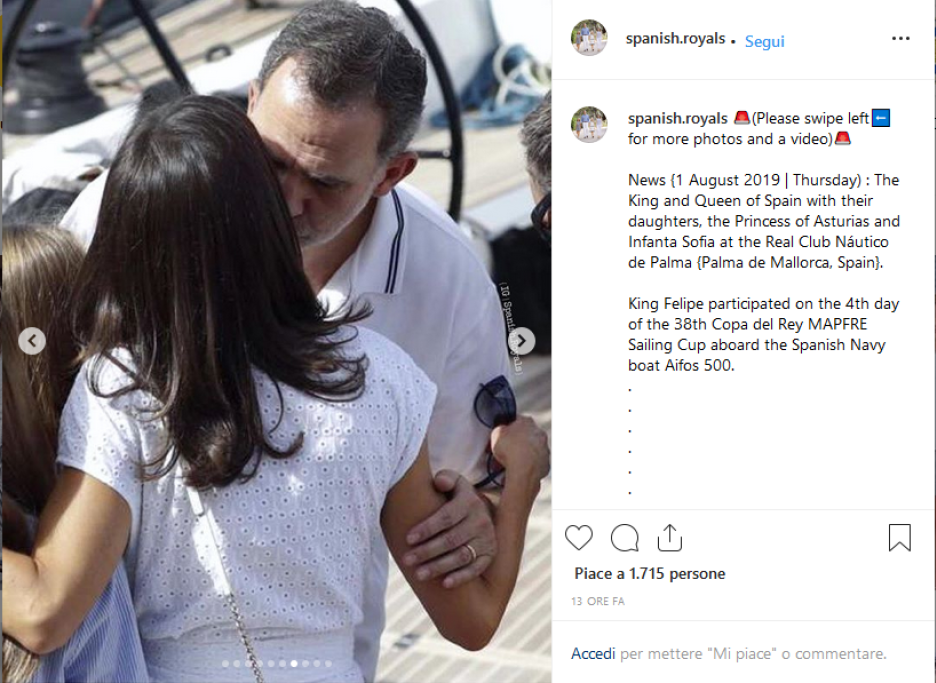Screen dimensions: 936x683
Task: Select the last carousel dot indicator
Action: coord(328,664)
